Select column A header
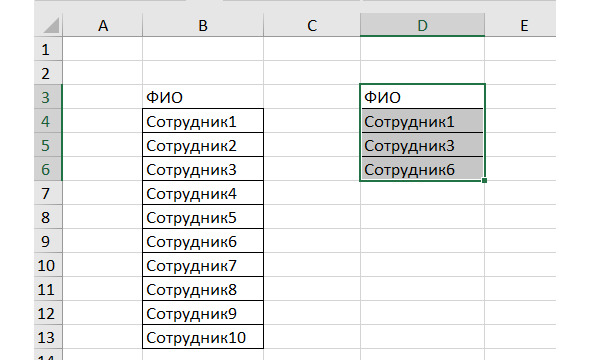 pos(103,25)
